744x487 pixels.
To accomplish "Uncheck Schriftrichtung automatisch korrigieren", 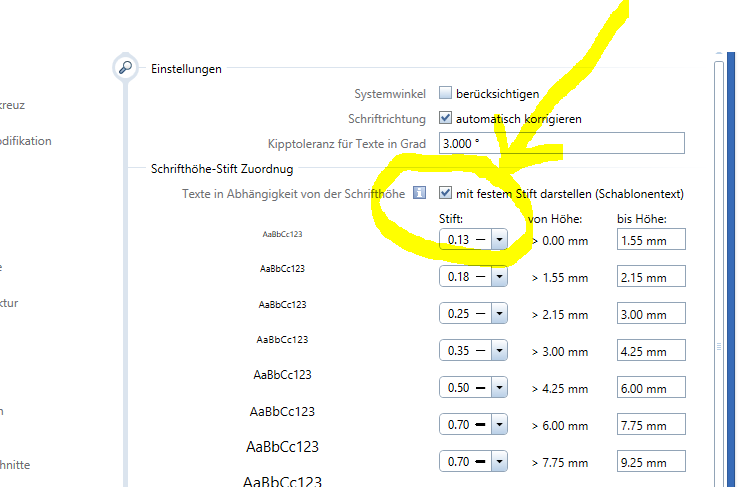I will (x=446, y=118).
